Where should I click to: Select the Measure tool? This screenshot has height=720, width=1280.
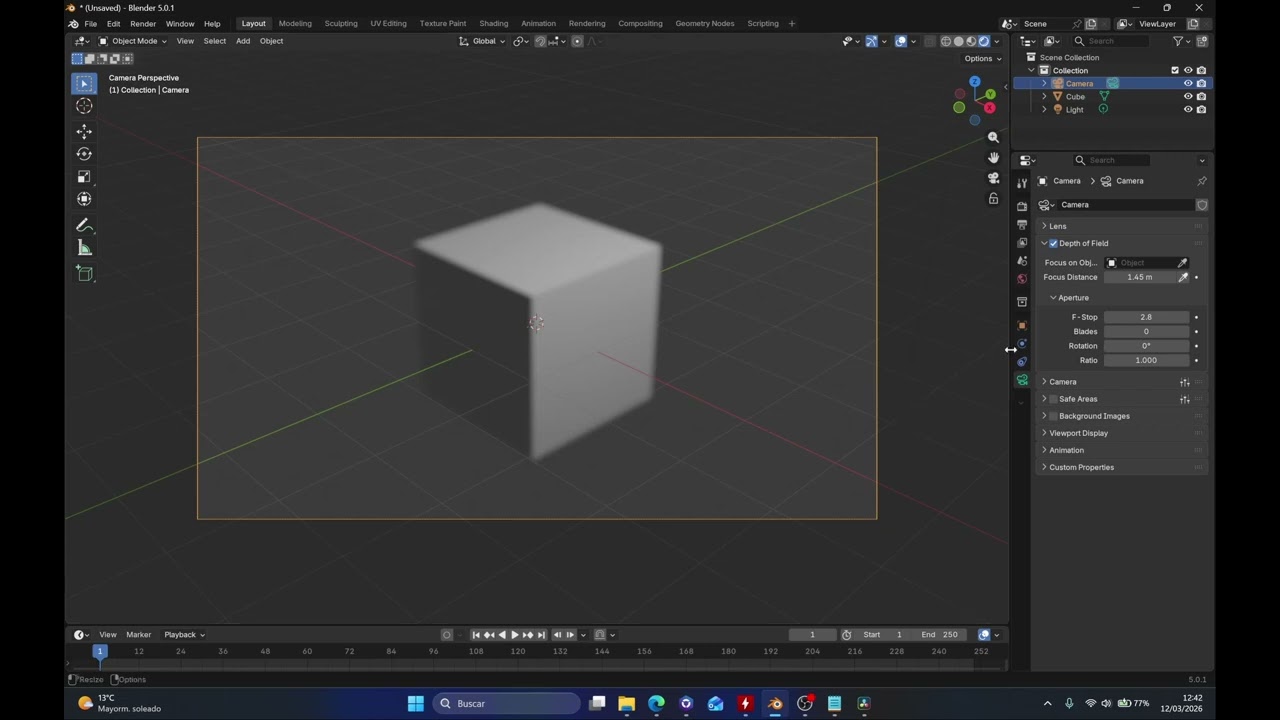pyautogui.click(x=84, y=248)
